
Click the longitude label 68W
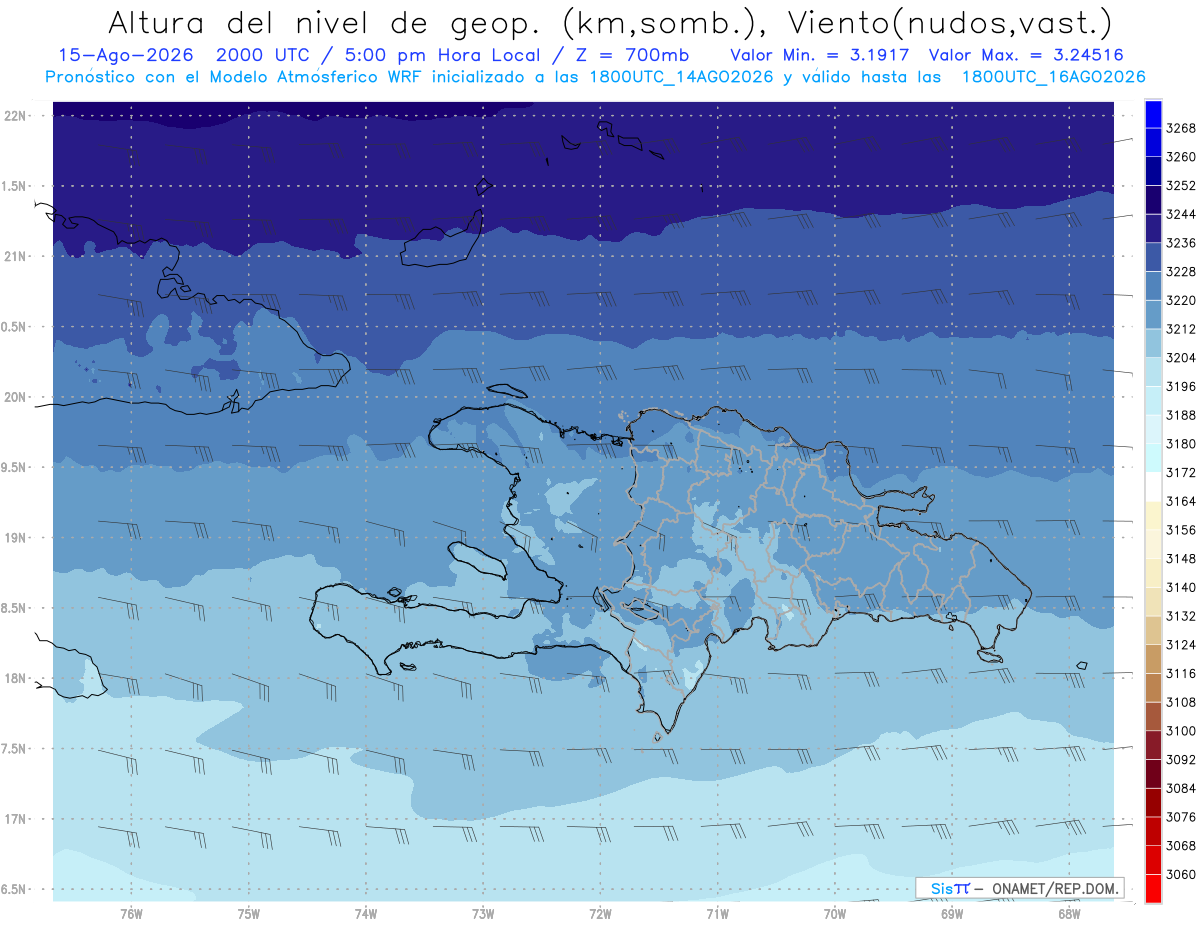tap(1069, 913)
